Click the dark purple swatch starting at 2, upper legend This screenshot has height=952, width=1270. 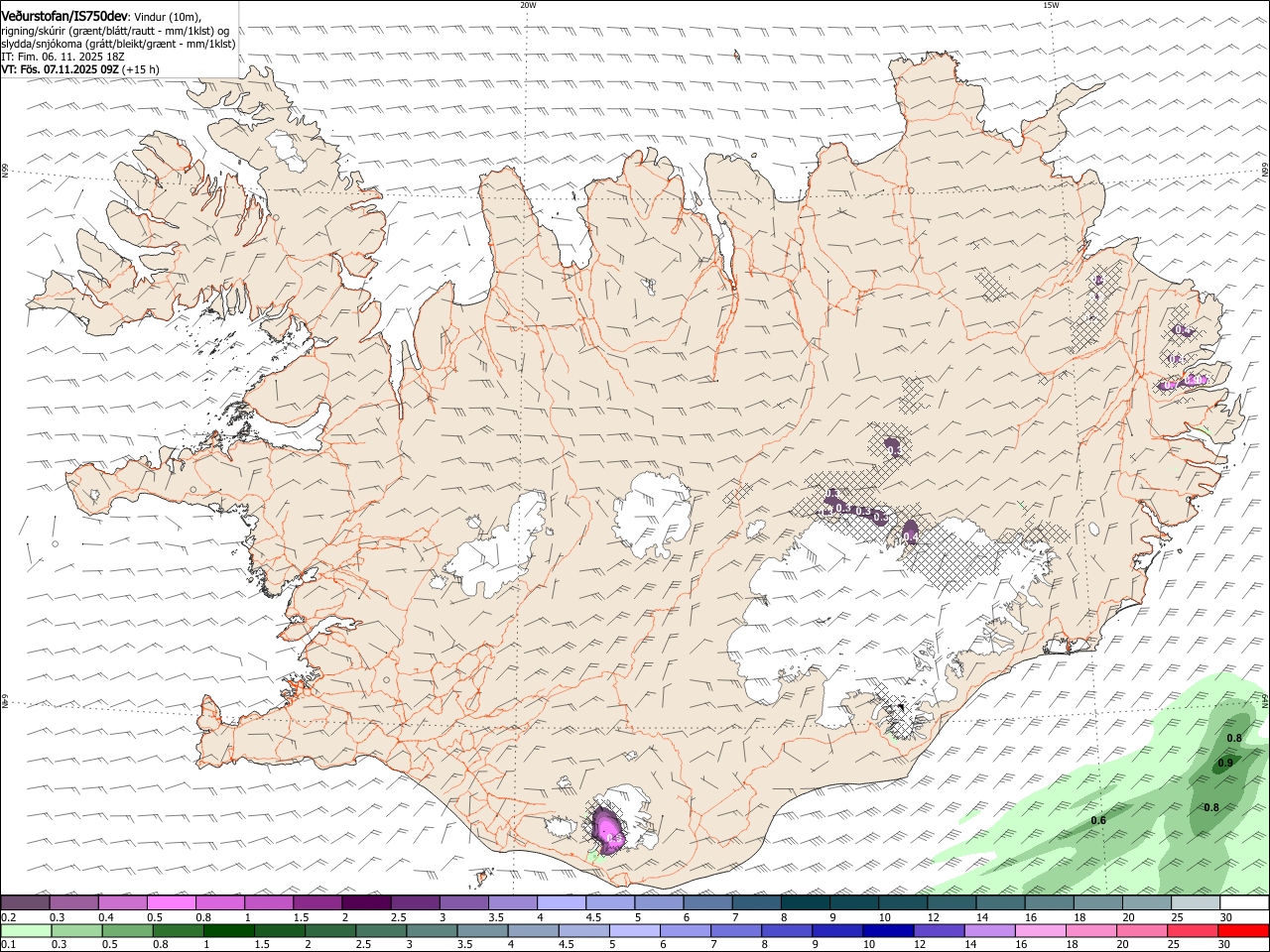366,903
